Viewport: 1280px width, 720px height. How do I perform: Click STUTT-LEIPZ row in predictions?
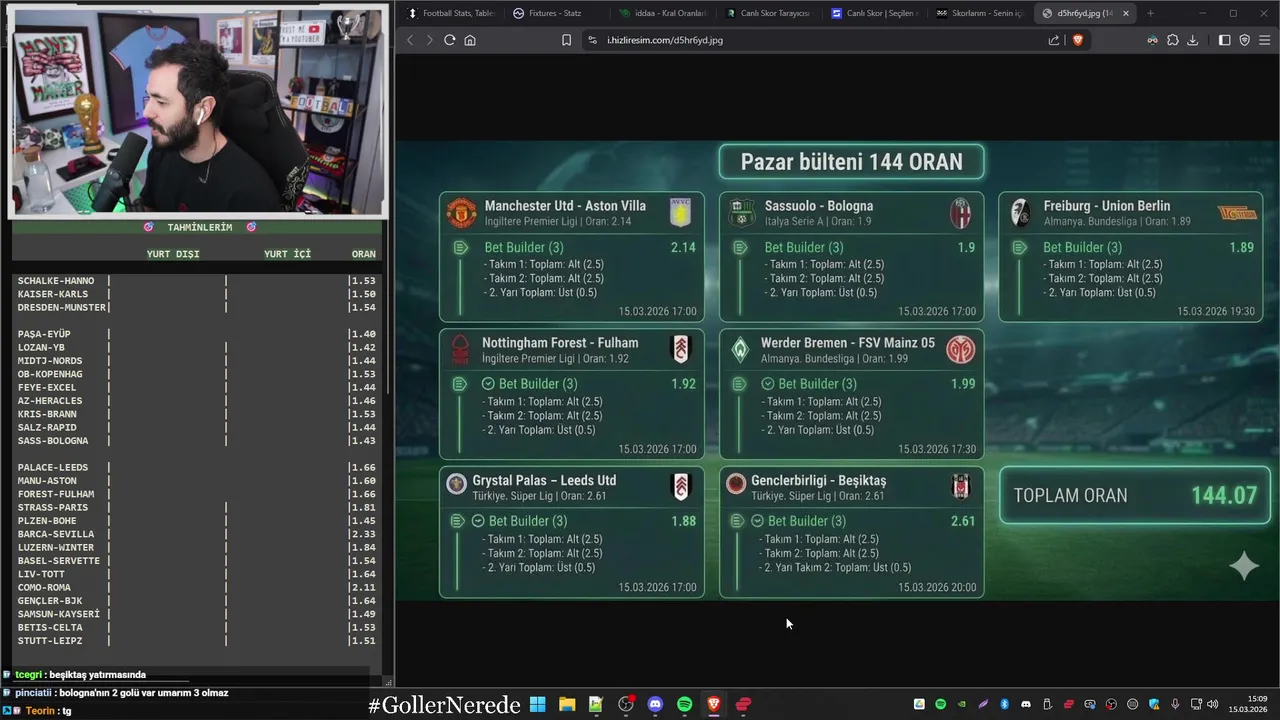[197, 641]
